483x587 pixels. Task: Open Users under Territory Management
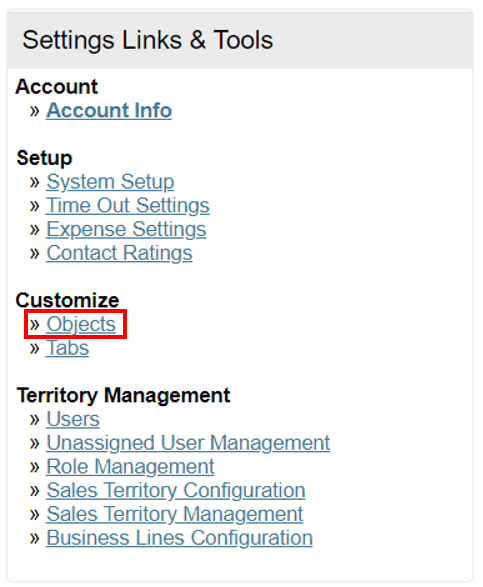click(73, 419)
